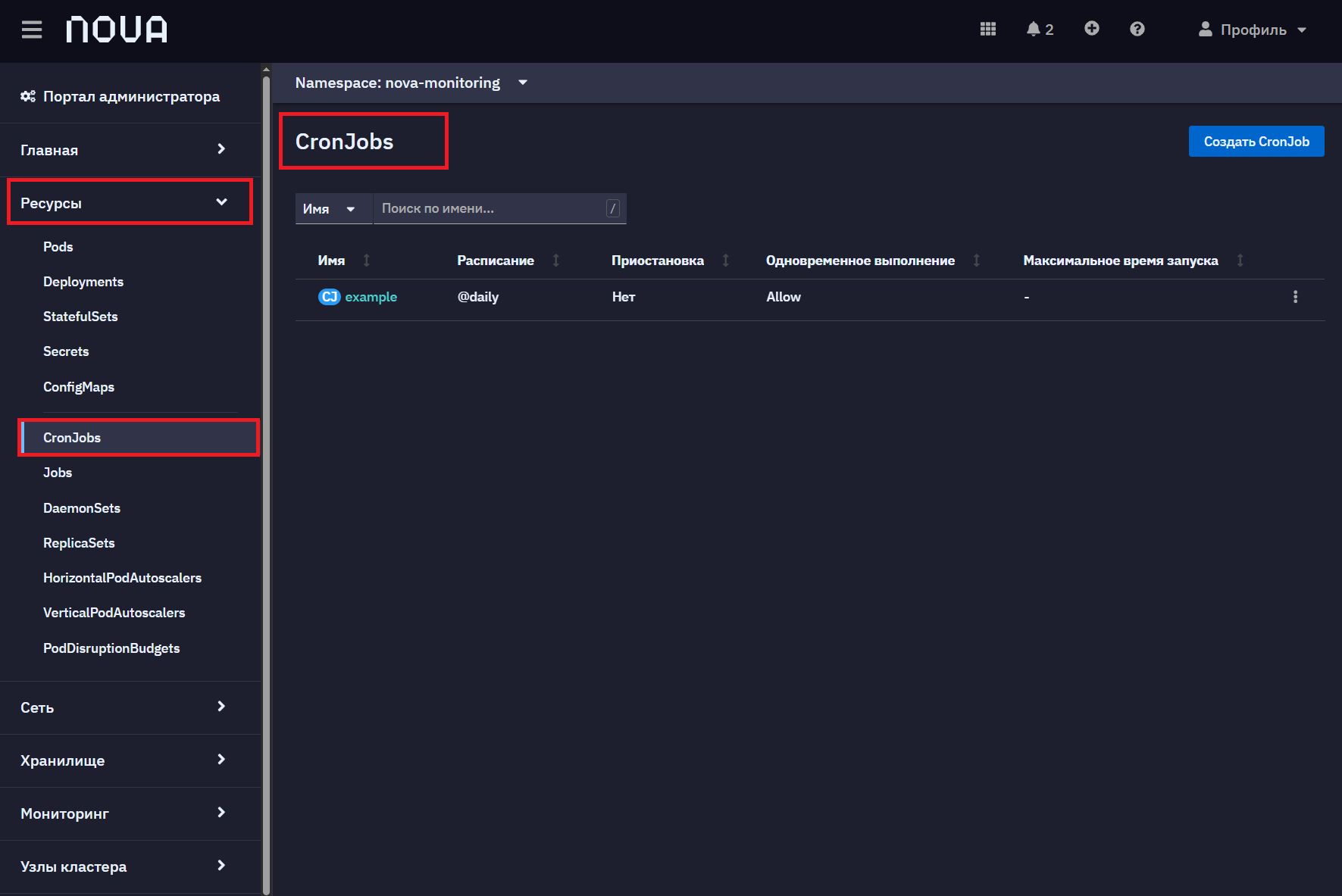Sort table by Расписание column

pyautogui.click(x=555, y=261)
